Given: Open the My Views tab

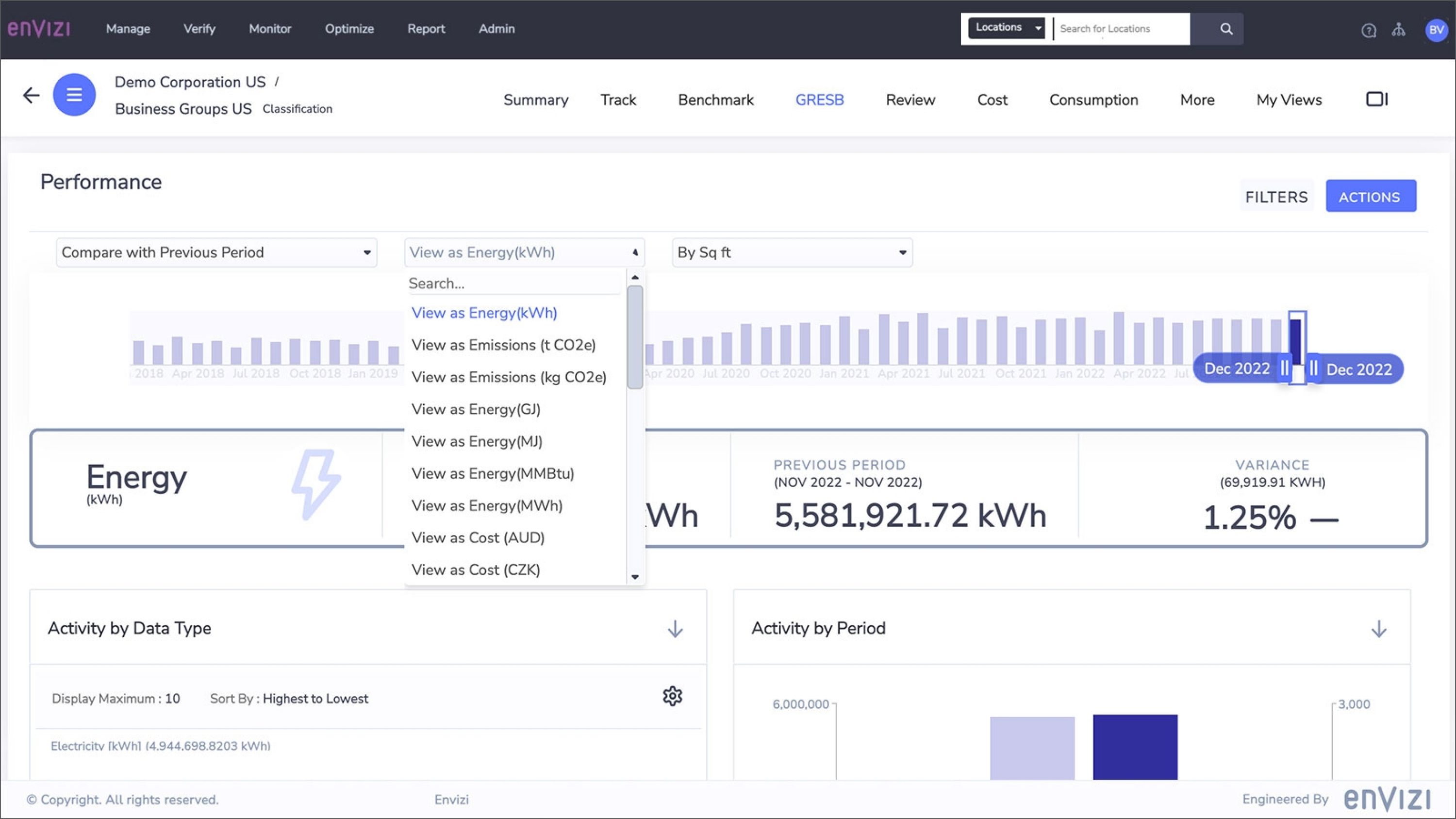Looking at the screenshot, I should (1289, 100).
